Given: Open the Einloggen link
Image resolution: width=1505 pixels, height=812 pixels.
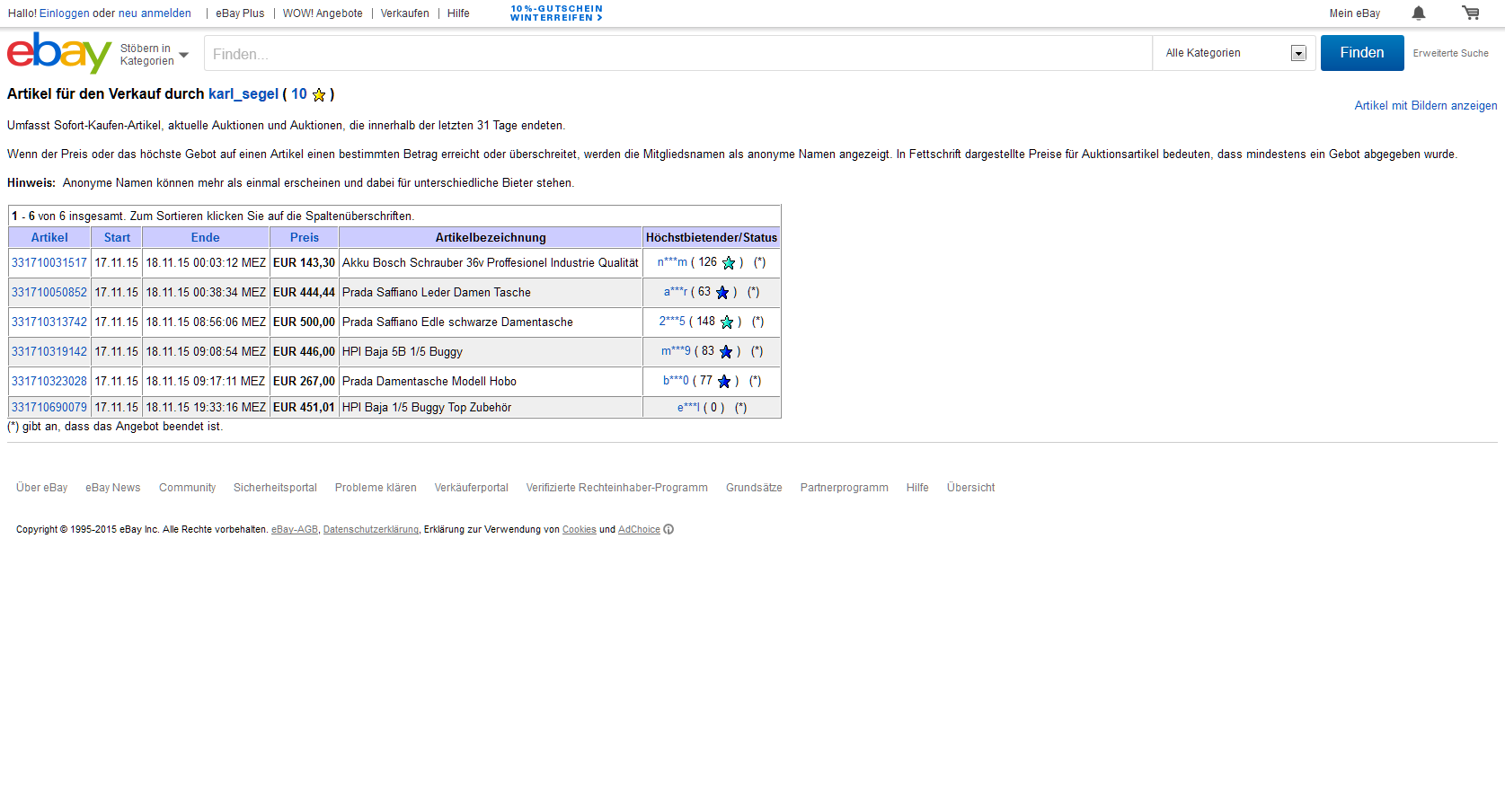Looking at the screenshot, I should (x=64, y=13).
